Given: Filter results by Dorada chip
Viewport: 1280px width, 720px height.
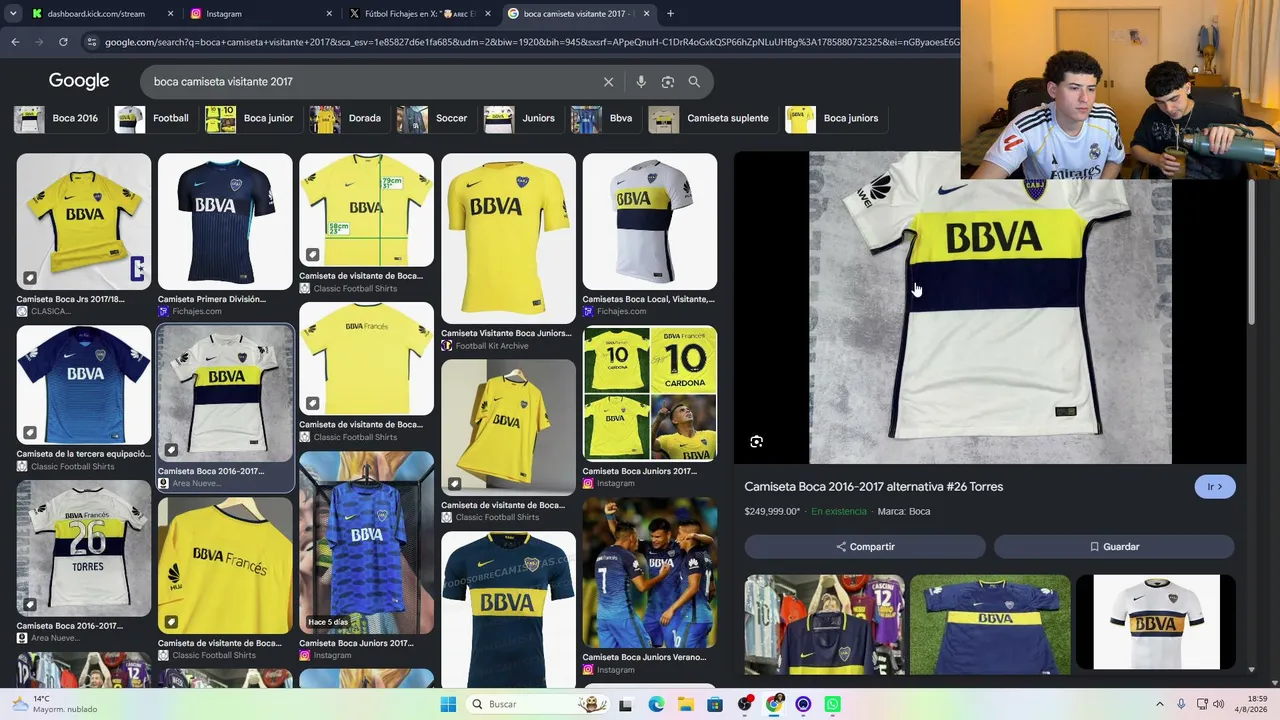Looking at the screenshot, I should 348,118.
